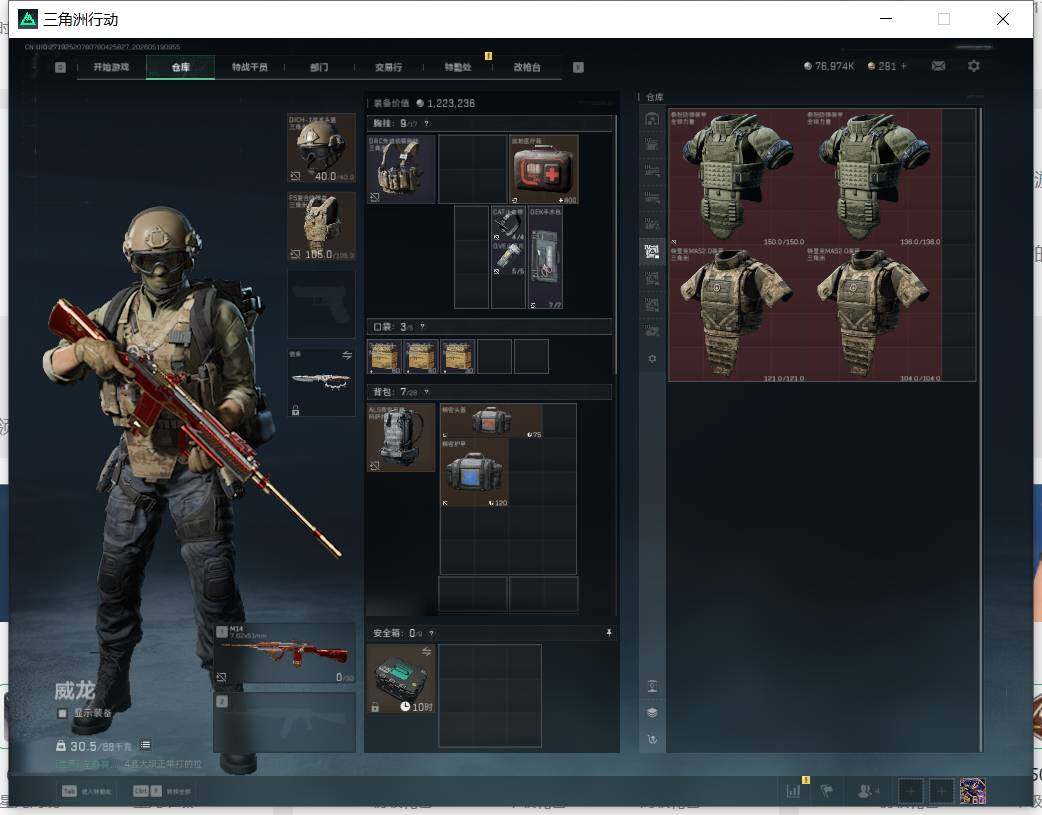Click the icon above the layers icon

[x=652, y=686]
